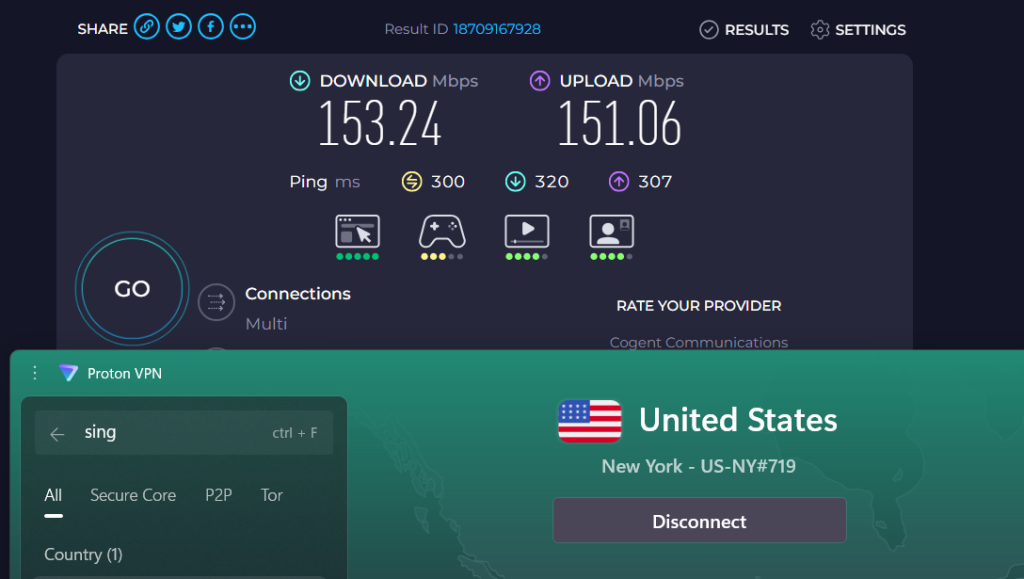Select the video chat performance icon
Viewport: 1024px width, 579px height.
point(611,232)
